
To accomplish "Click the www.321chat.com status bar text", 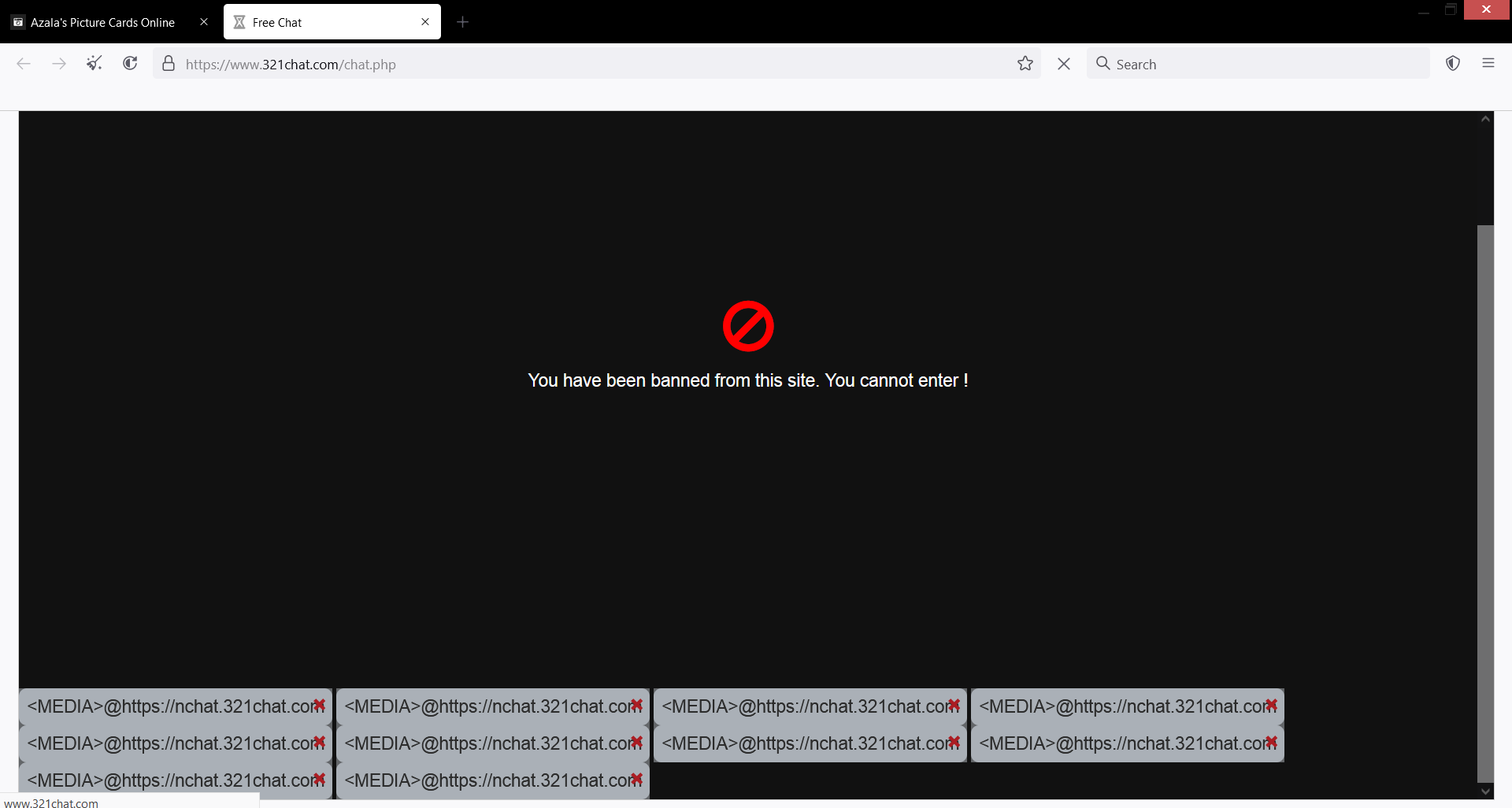I will click(51, 802).
